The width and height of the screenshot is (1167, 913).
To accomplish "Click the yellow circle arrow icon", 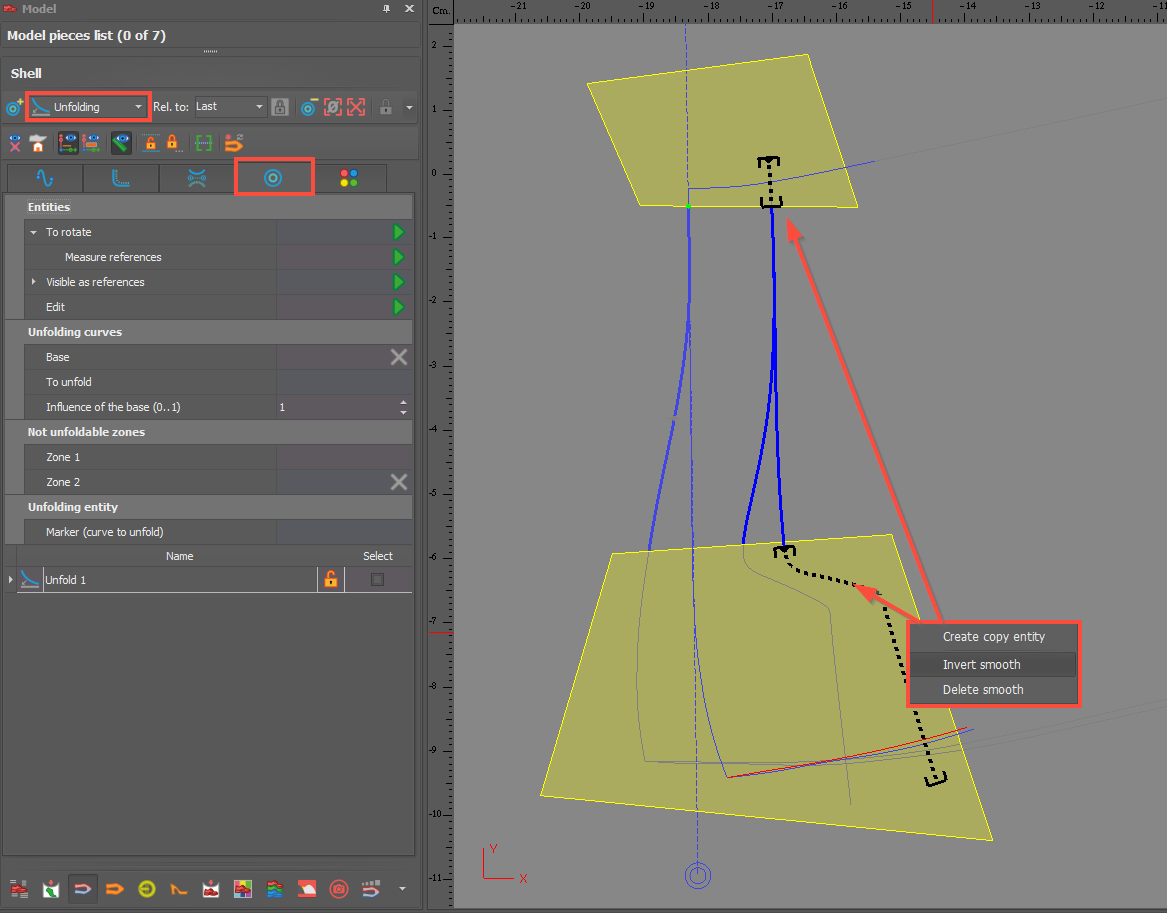I will point(147,888).
